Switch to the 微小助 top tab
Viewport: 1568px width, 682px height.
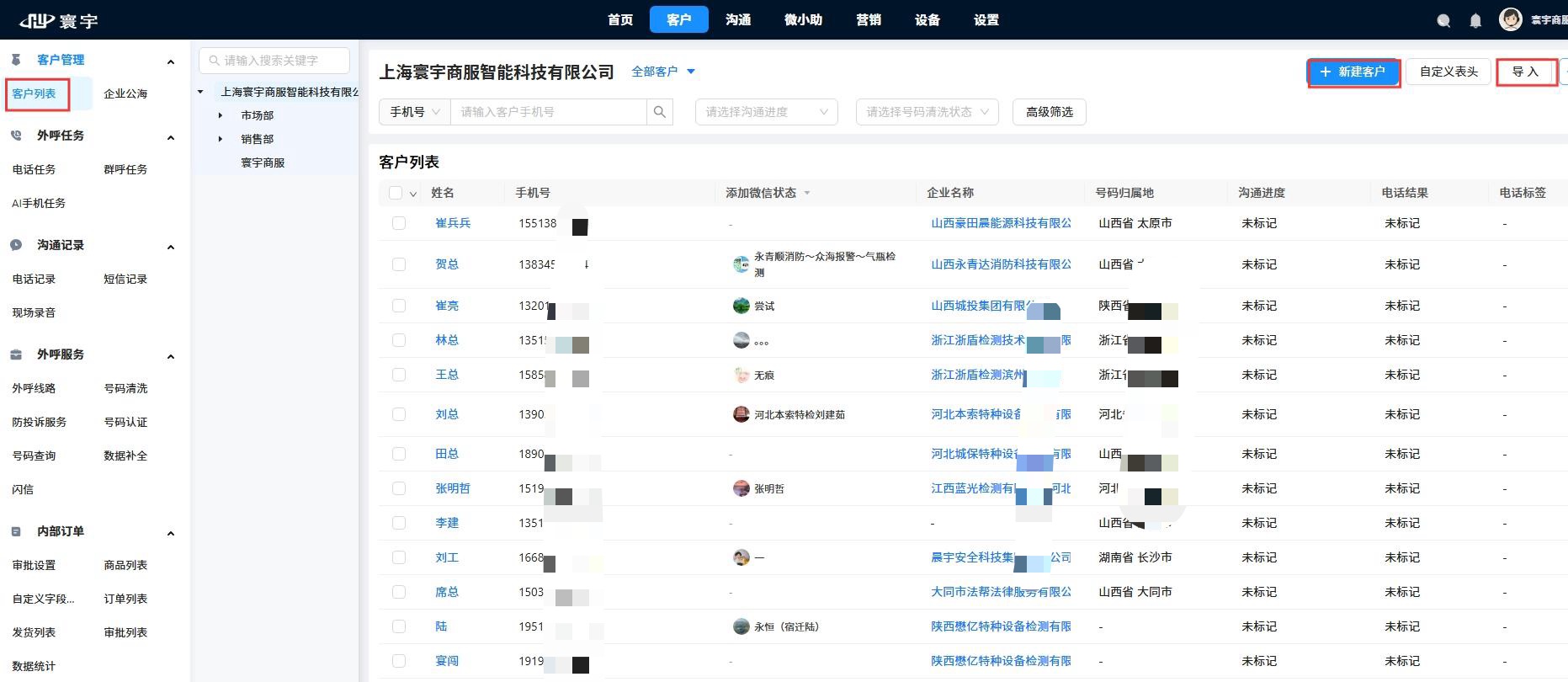(x=803, y=19)
